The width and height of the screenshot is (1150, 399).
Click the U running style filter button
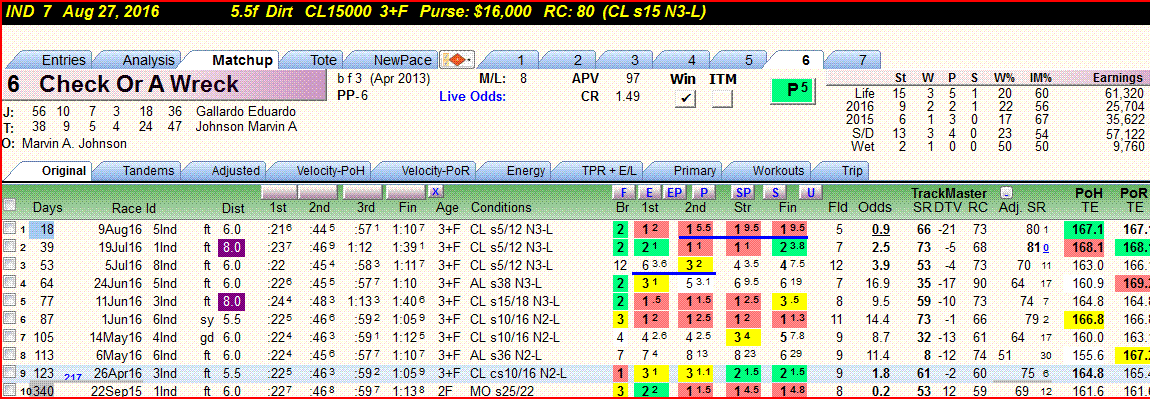(x=810, y=191)
